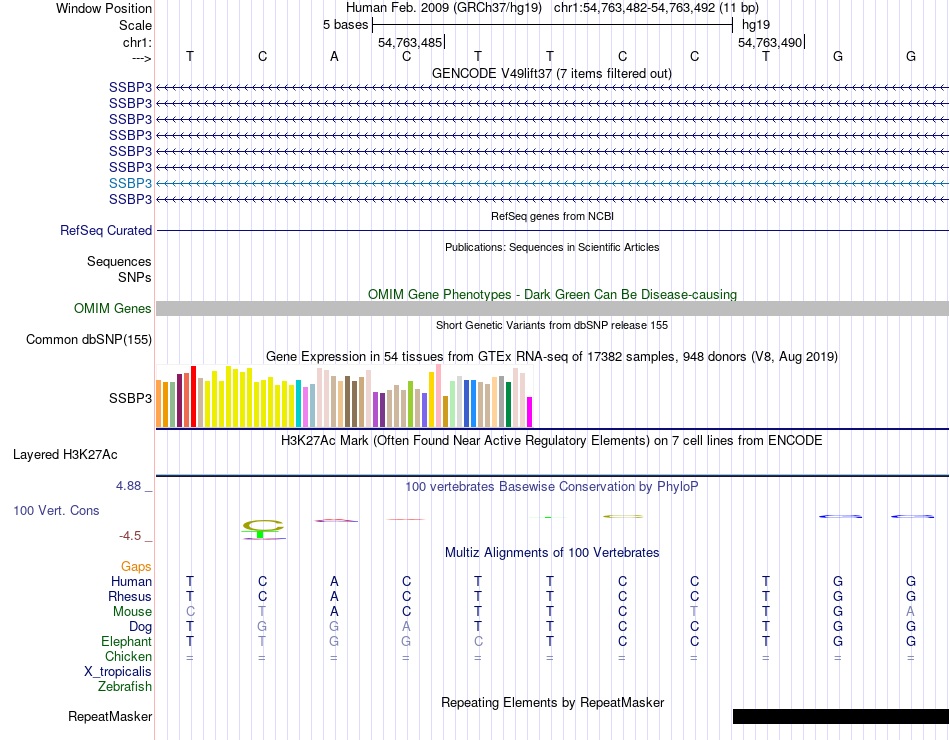Click the black RepeatMasker element bar
The width and height of the screenshot is (950, 740).
click(x=841, y=716)
